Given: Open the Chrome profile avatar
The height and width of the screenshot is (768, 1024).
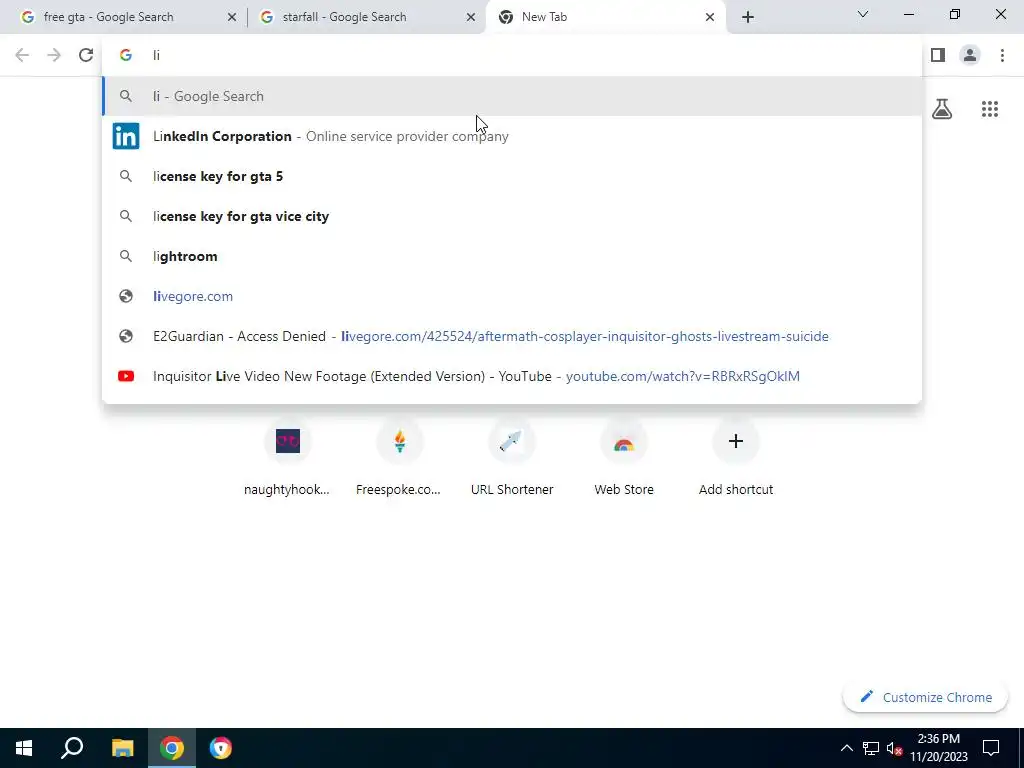Looking at the screenshot, I should point(970,55).
